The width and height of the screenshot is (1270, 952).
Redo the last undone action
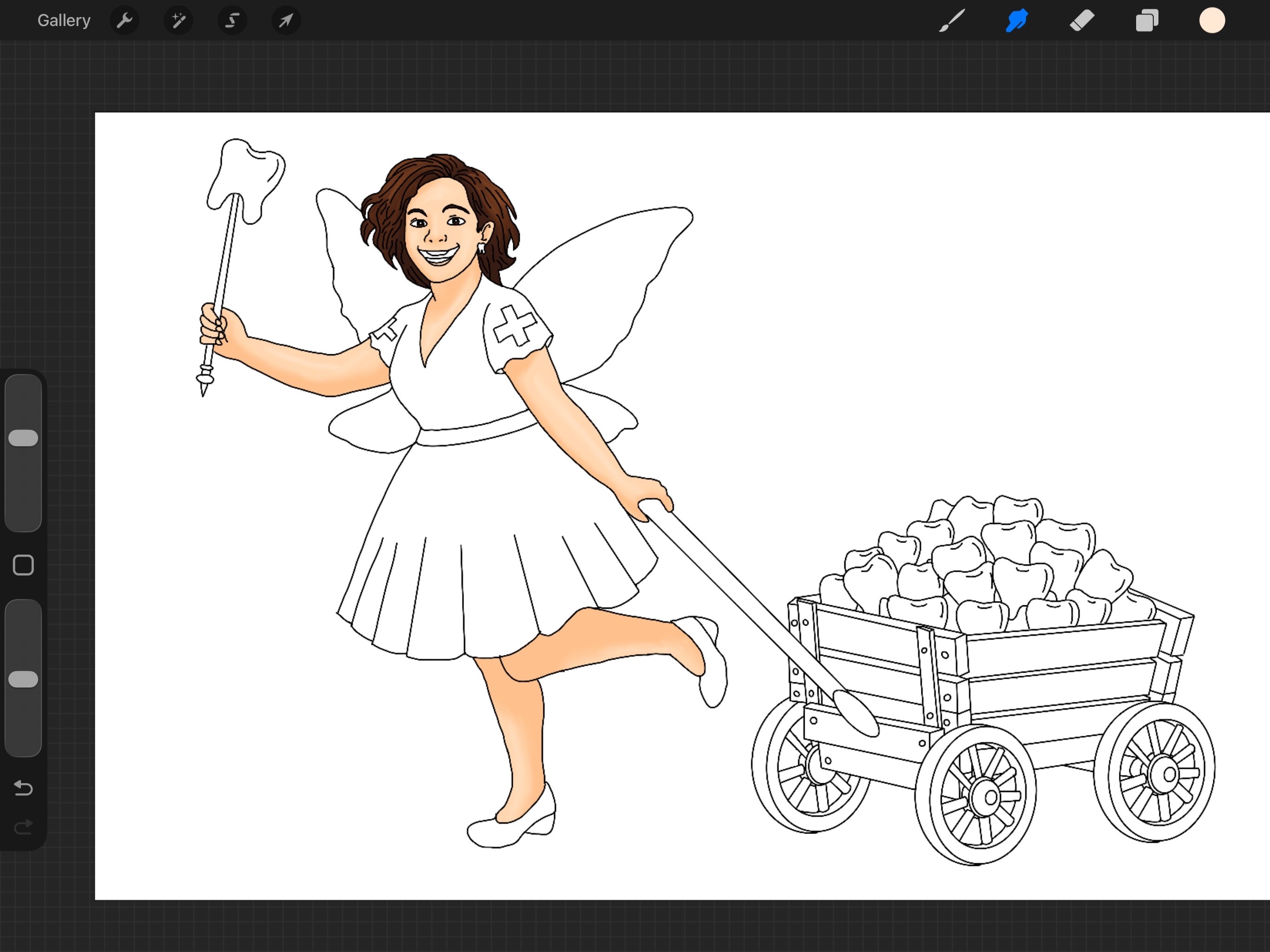click(x=24, y=827)
